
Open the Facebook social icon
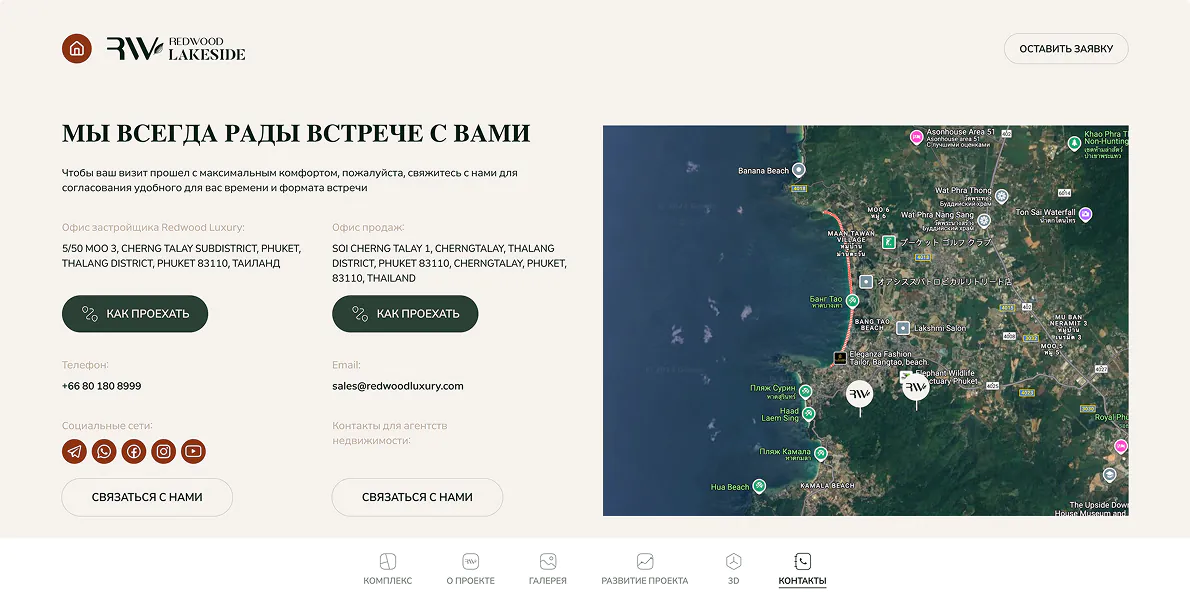(134, 451)
